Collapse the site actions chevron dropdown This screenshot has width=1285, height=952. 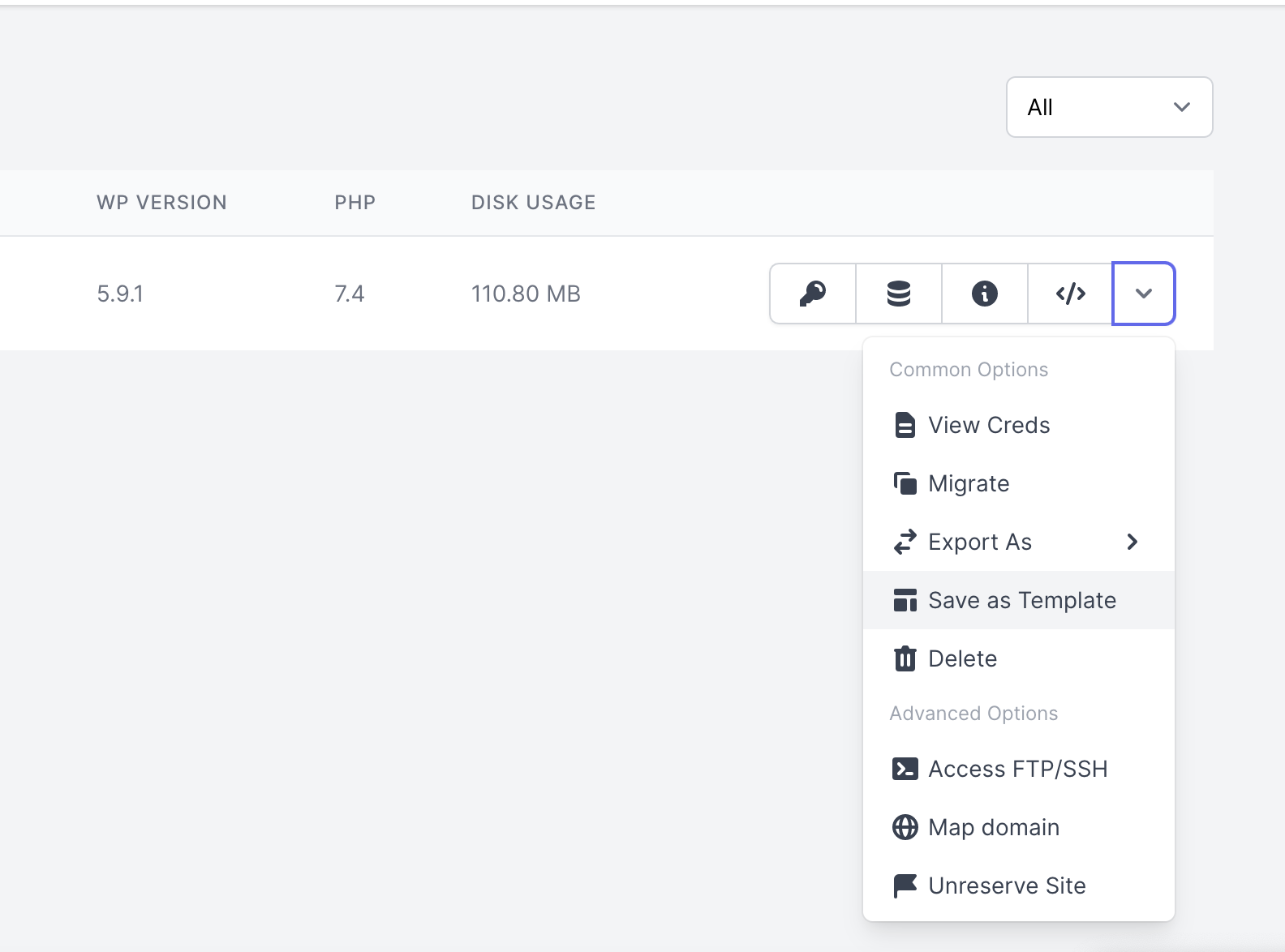(1144, 294)
